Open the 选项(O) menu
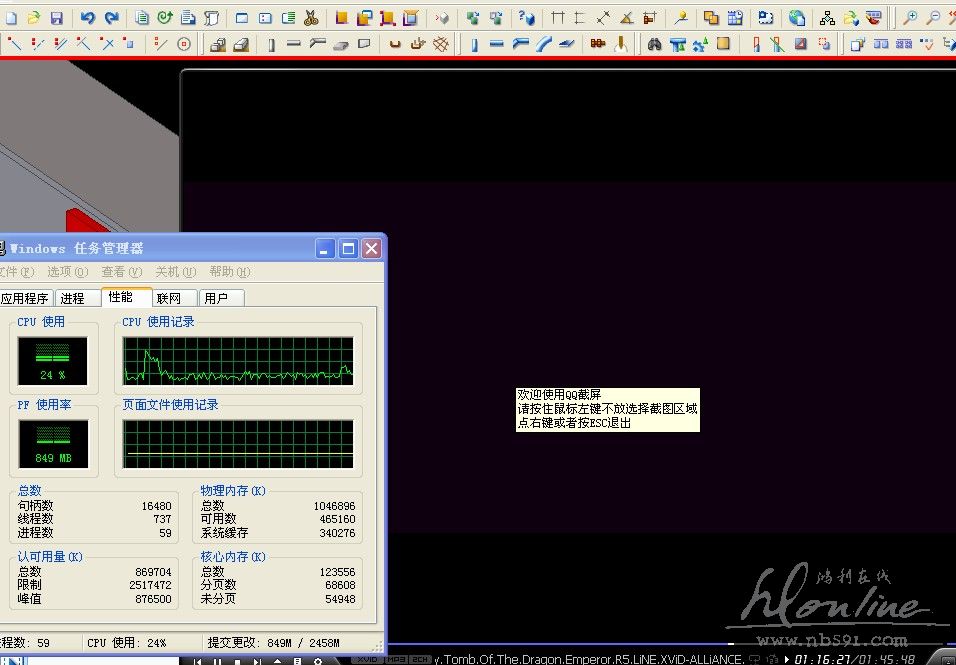956x665 pixels. pyautogui.click(x=66, y=272)
